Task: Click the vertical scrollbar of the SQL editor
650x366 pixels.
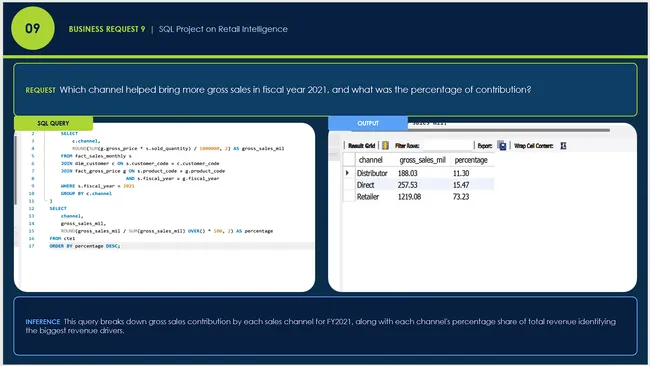Action: coord(16,170)
